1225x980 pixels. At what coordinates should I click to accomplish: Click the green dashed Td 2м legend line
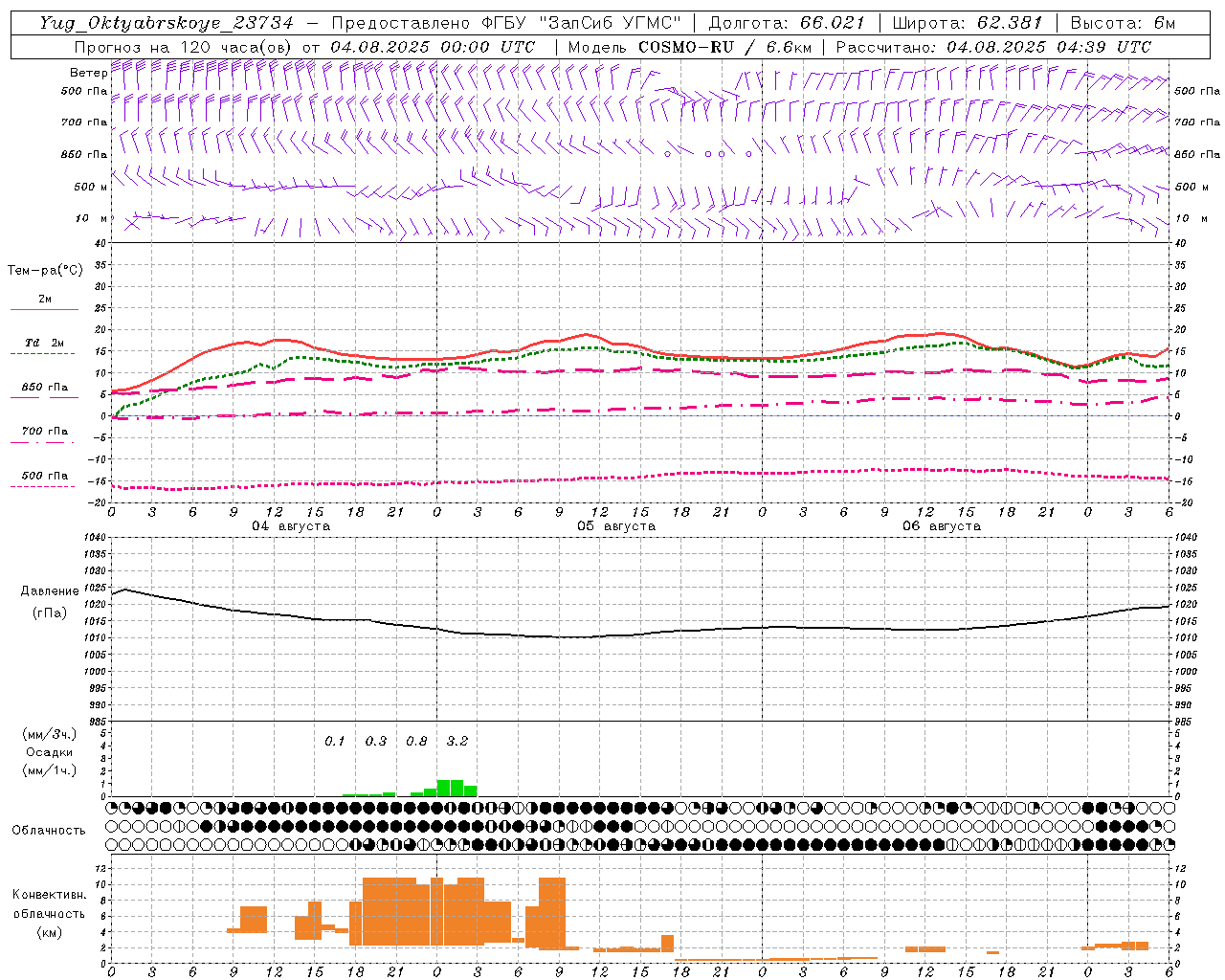pyautogui.click(x=42, y=354)
